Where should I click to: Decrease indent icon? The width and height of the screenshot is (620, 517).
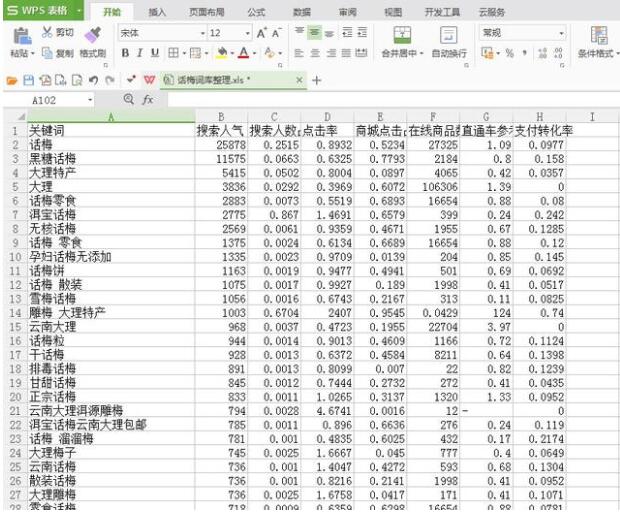(x=347, y=32)
